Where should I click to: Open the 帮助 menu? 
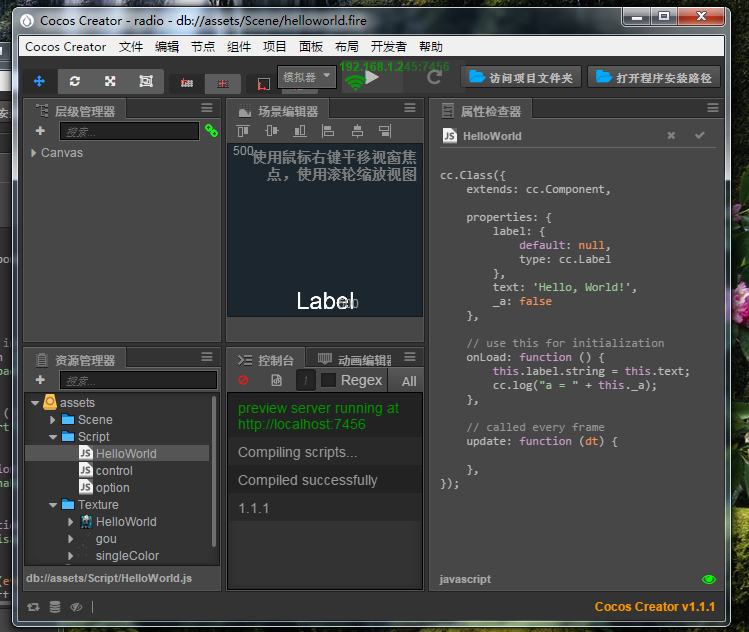[431, 47]
